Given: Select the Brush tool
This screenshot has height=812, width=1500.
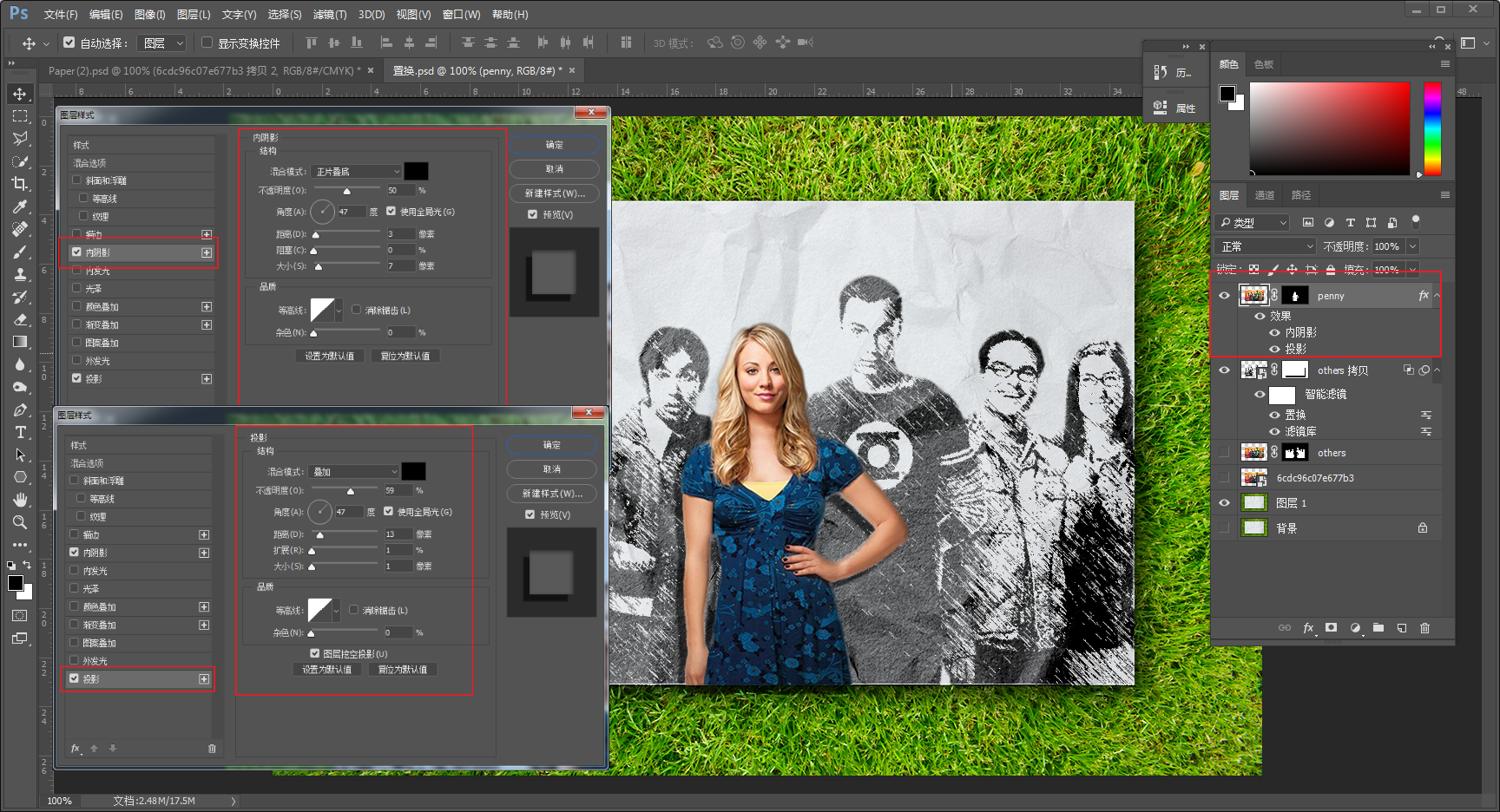Looking at the screenshot, I should 19,252.
